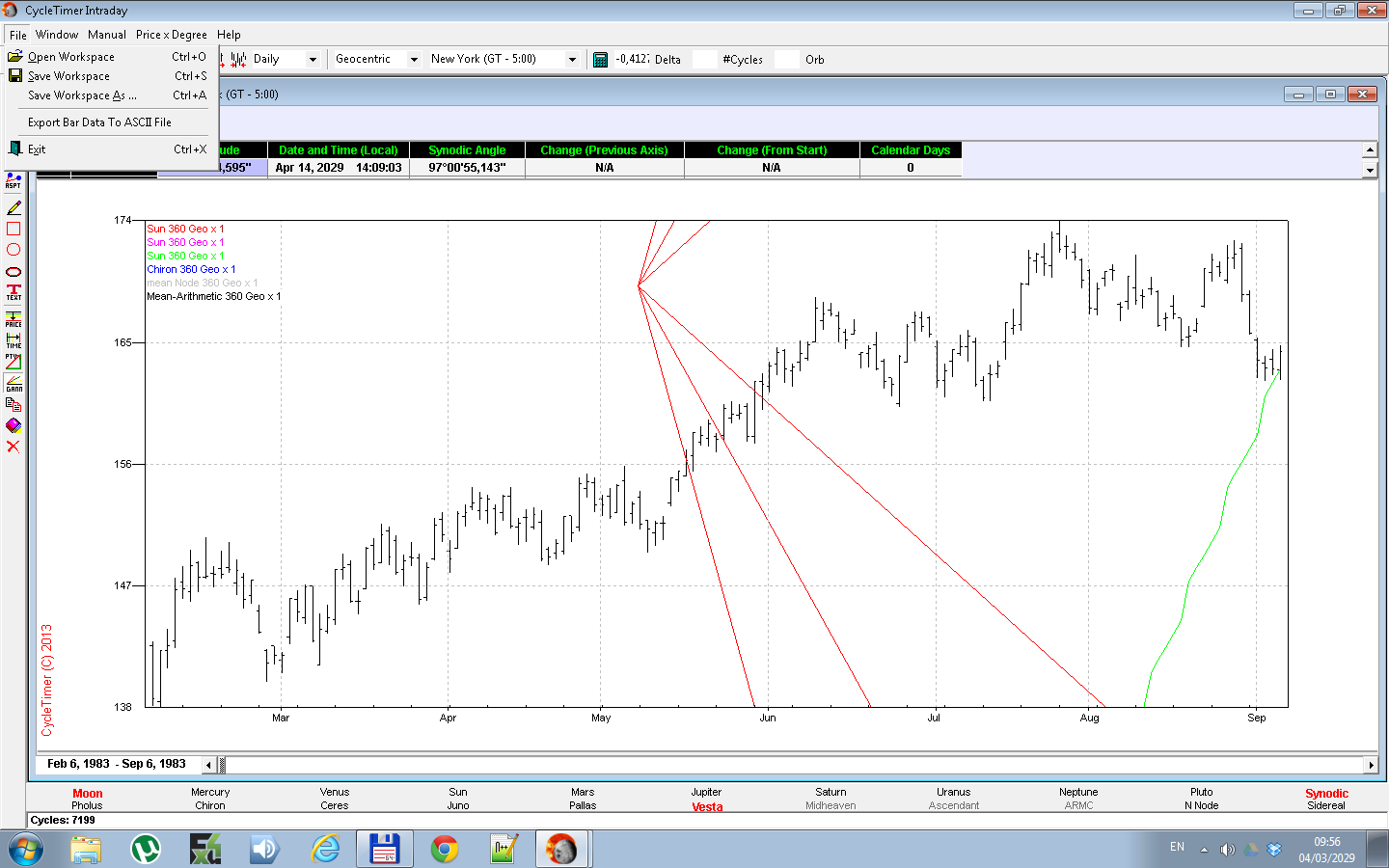Switch to Sidereal mode
This screenshot has height=868, width=1389.
1325,806
